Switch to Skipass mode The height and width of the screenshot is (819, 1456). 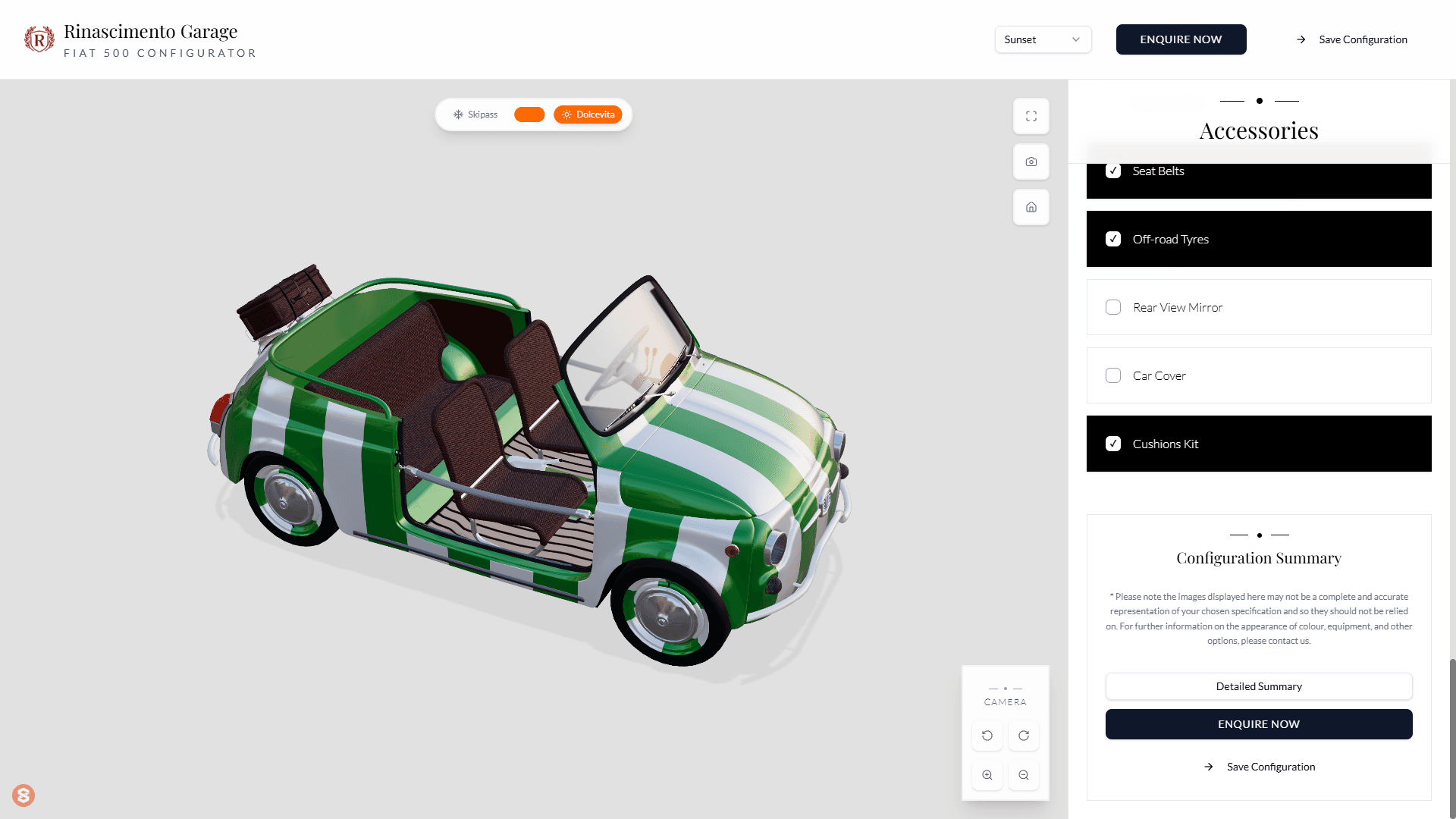[475, 115]
